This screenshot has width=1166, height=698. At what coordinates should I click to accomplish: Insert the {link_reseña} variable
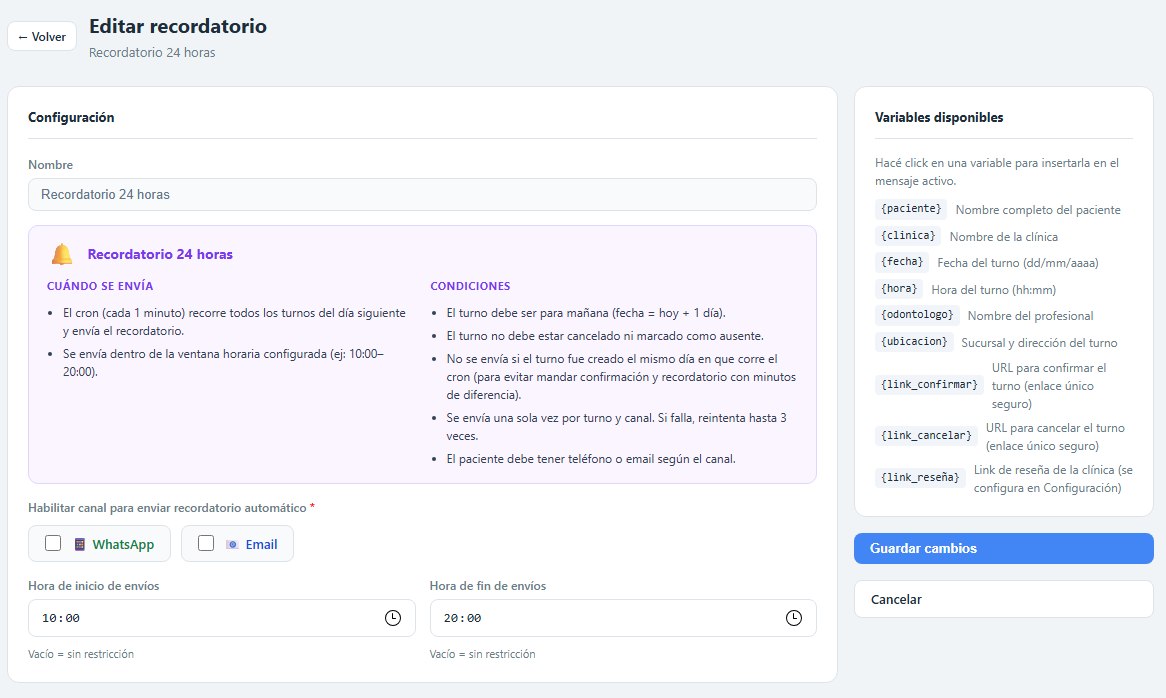(920, 477)
